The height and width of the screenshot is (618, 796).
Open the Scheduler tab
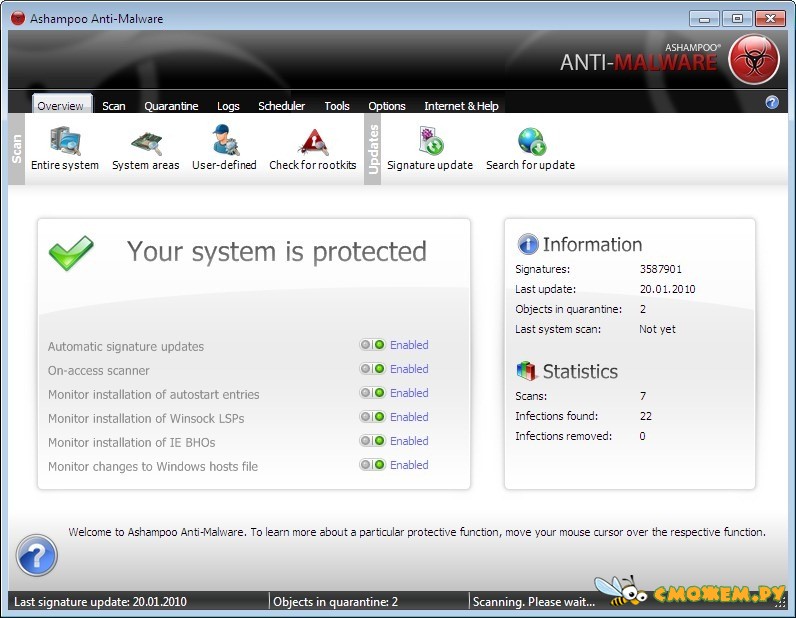pos(281,106)
